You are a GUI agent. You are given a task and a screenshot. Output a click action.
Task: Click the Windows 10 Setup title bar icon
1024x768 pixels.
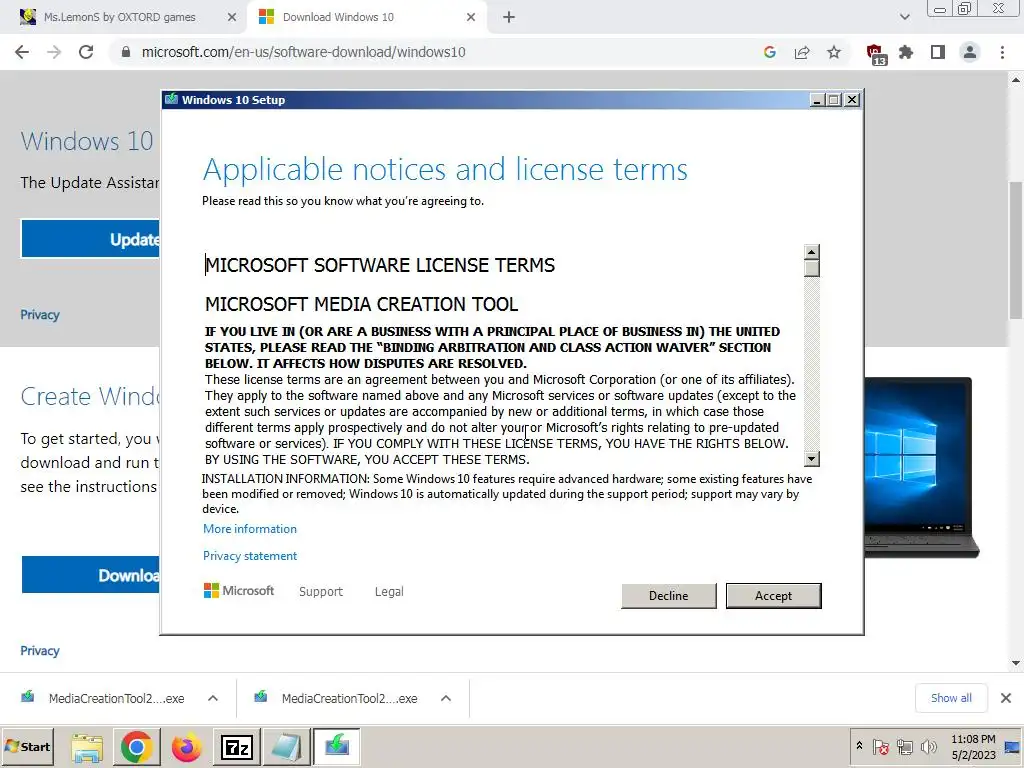172,99
